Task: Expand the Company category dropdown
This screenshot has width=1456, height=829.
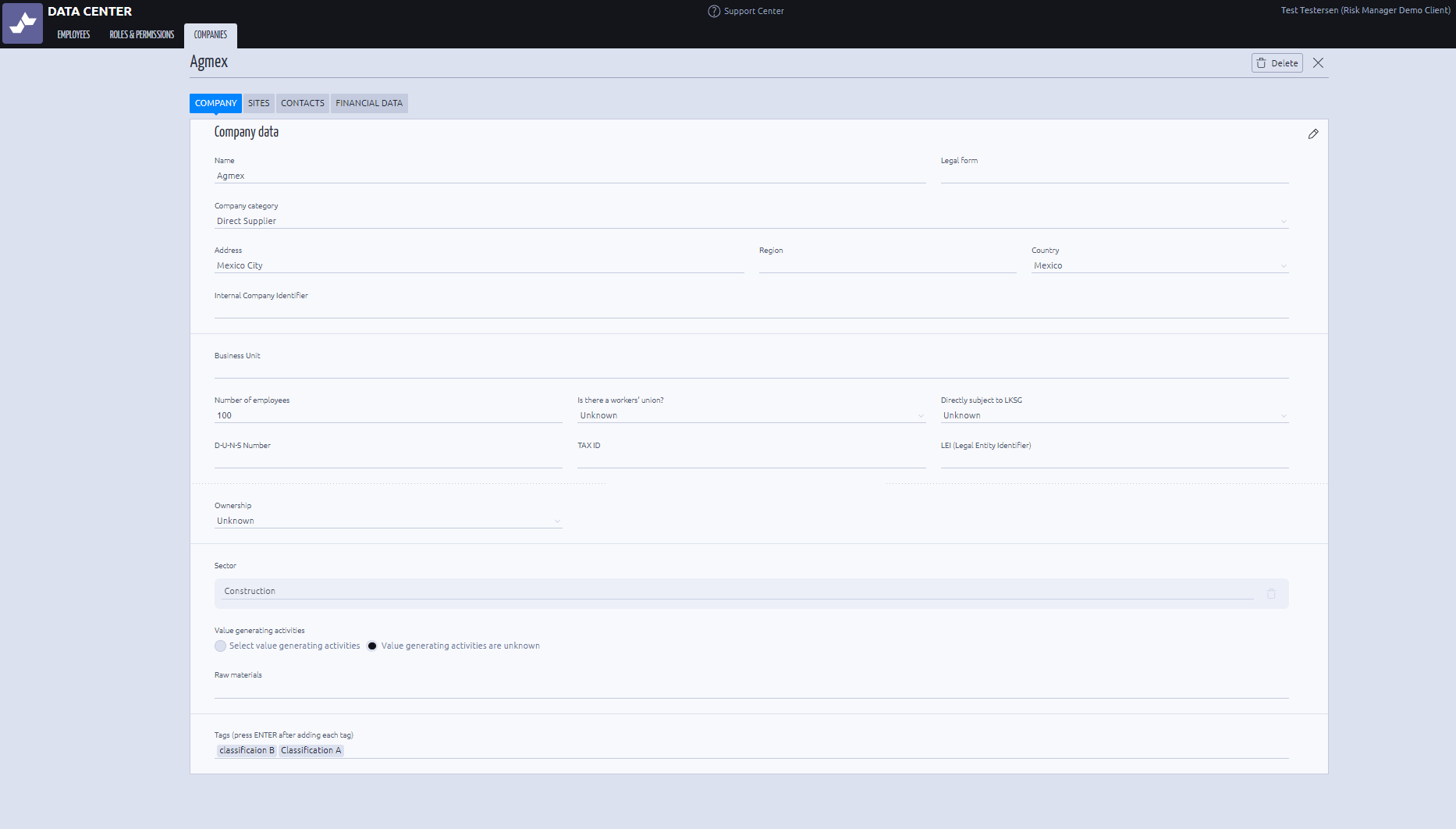Action: (751, 221)
